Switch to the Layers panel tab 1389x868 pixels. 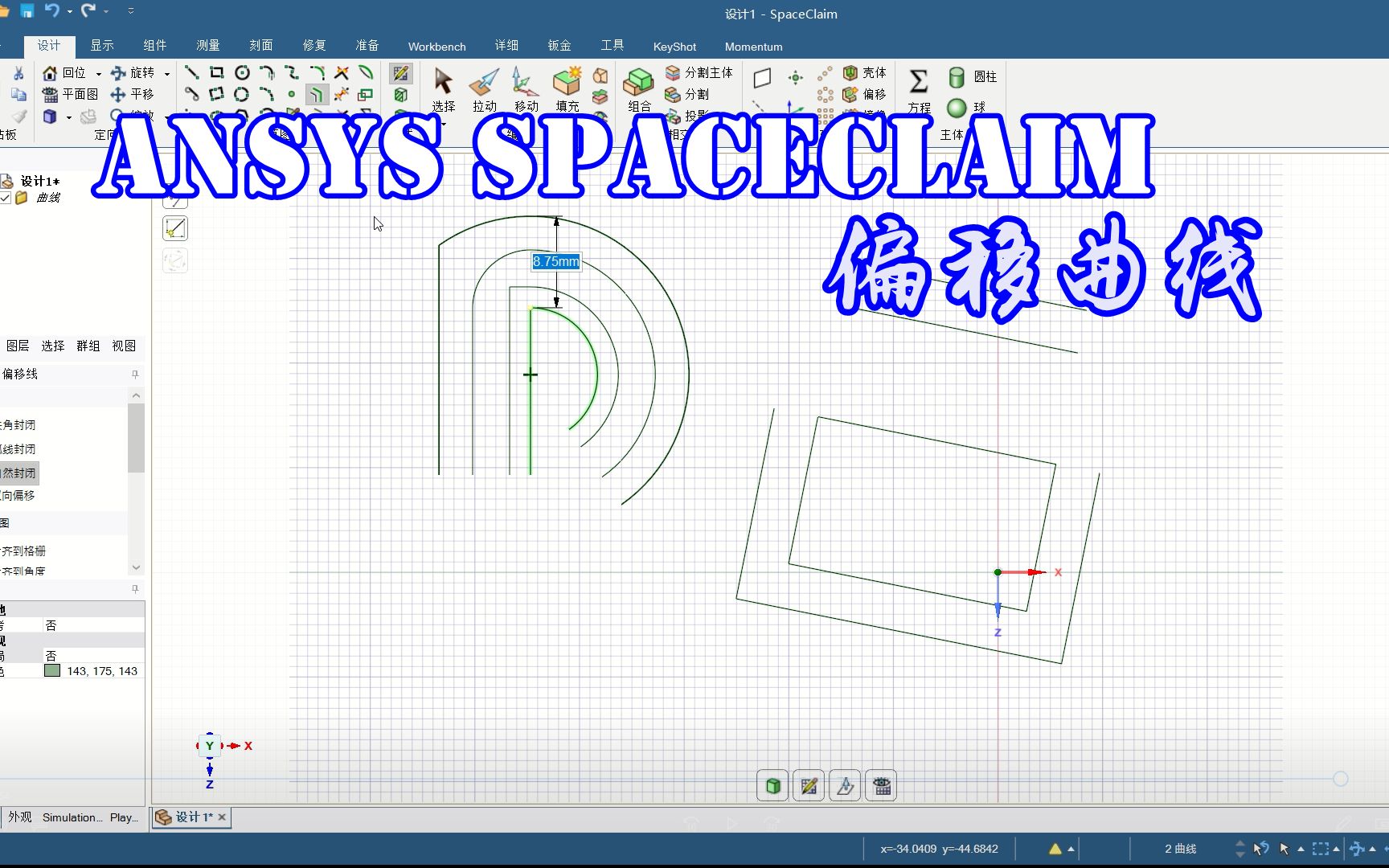click(x=18, y=346)
